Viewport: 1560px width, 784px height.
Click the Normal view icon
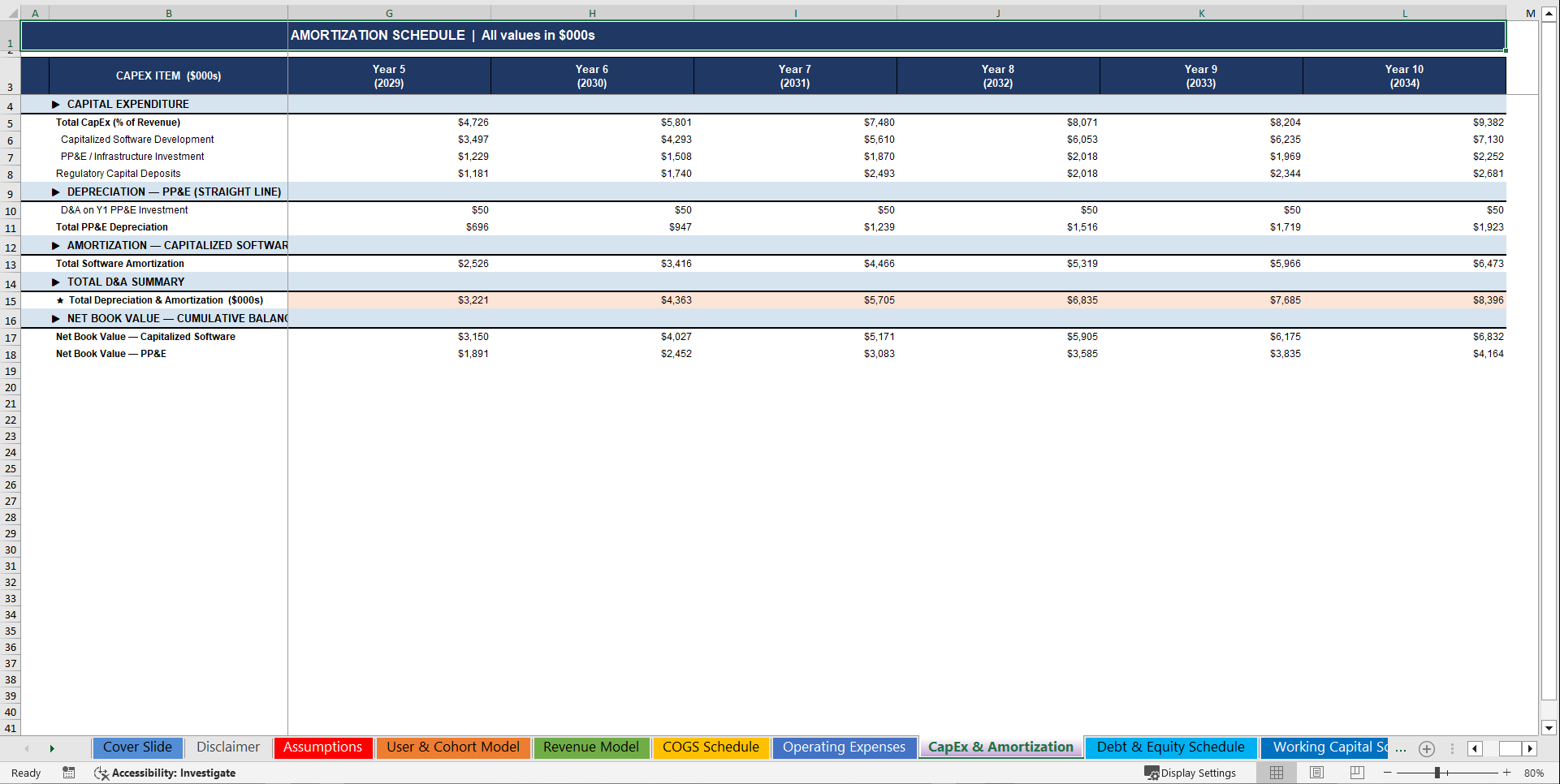tap(1277, 773)
